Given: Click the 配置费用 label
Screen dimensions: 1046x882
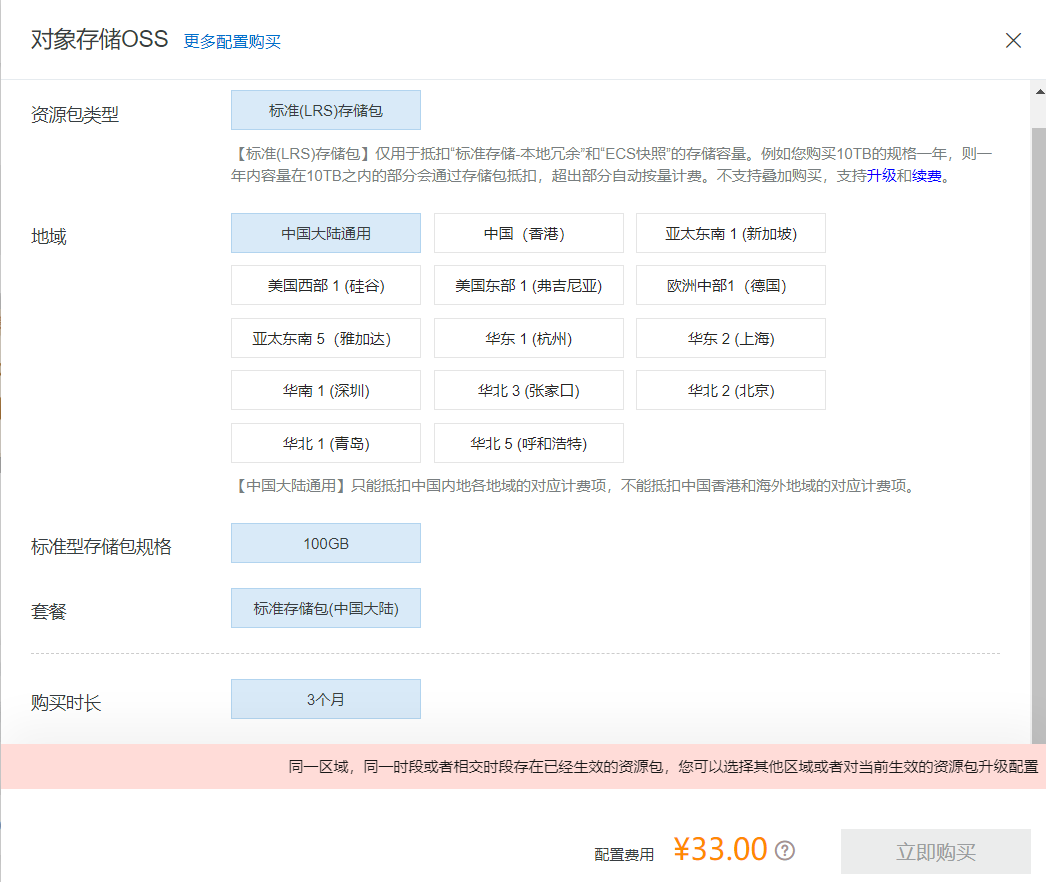Looking at the screenshot, I should 624,854.
